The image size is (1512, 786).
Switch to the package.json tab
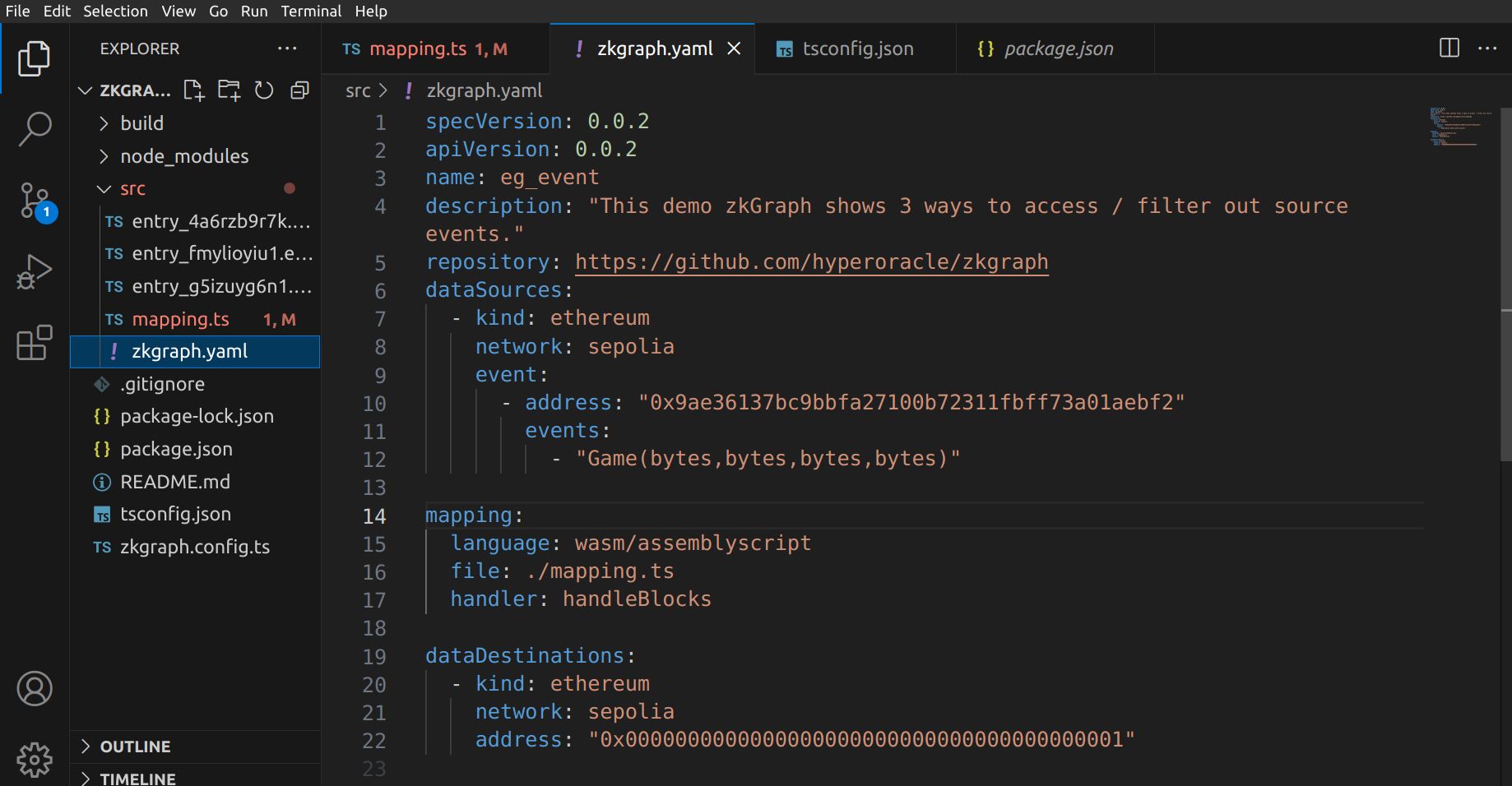click(1055, 49)
